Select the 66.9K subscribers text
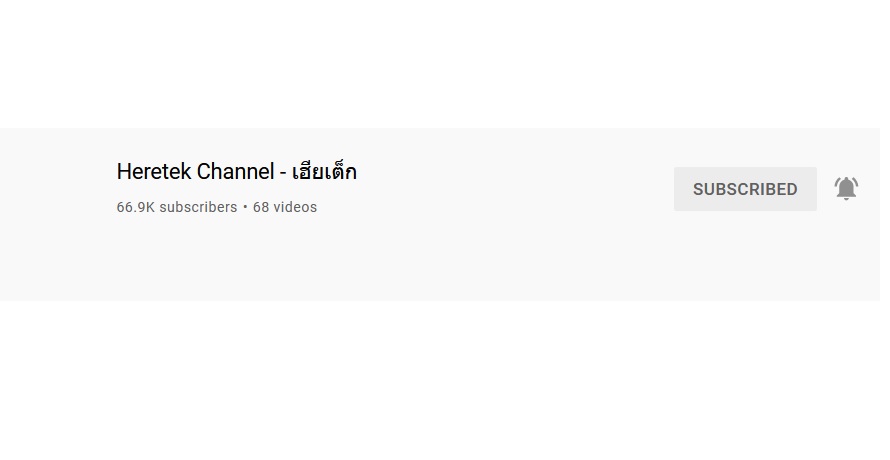The width and height of the screenshot is (890, 460). pos(177,207)
